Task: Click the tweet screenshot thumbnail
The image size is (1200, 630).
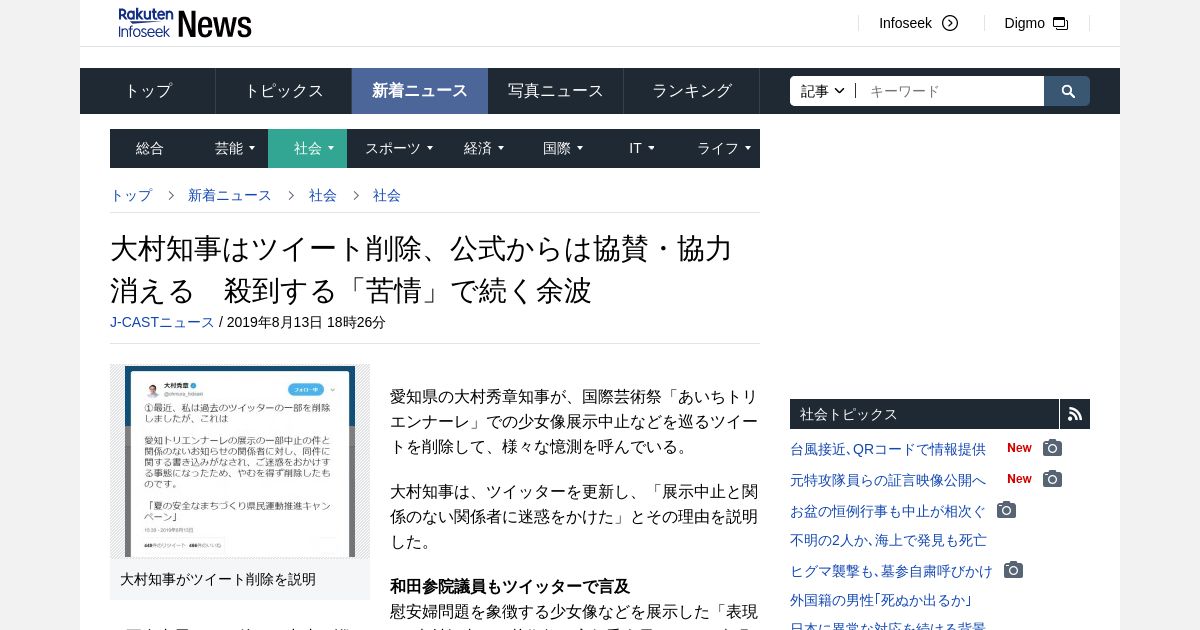Action: point(240,461)
